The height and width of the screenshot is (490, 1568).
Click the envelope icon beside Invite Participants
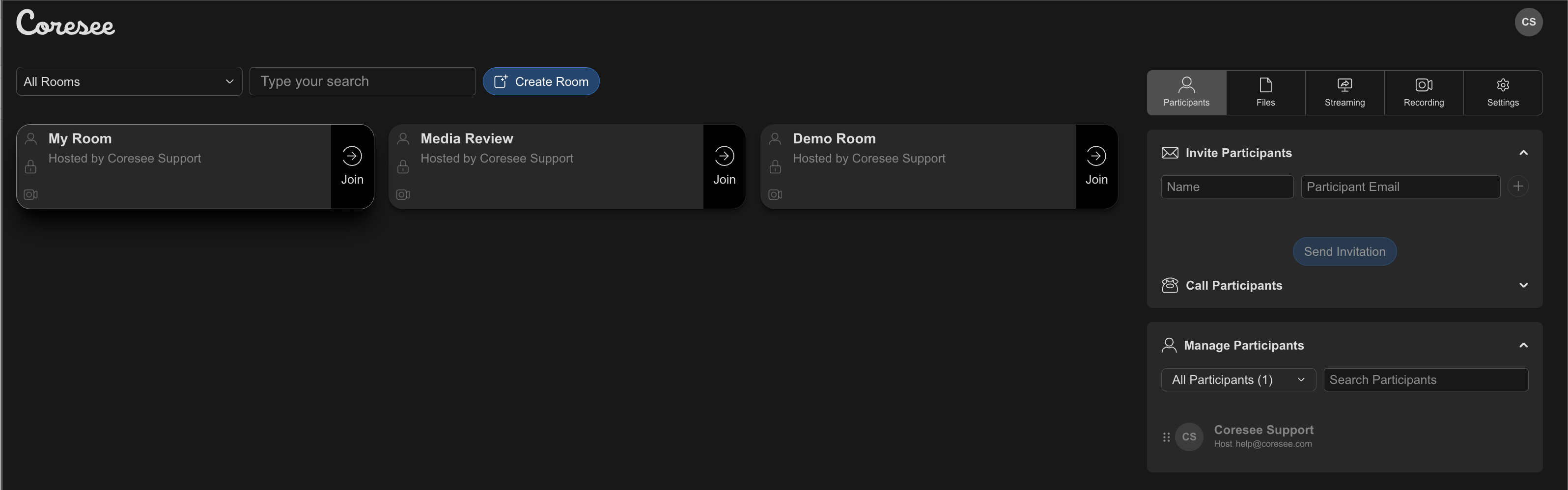click(x=1170, y=153)
